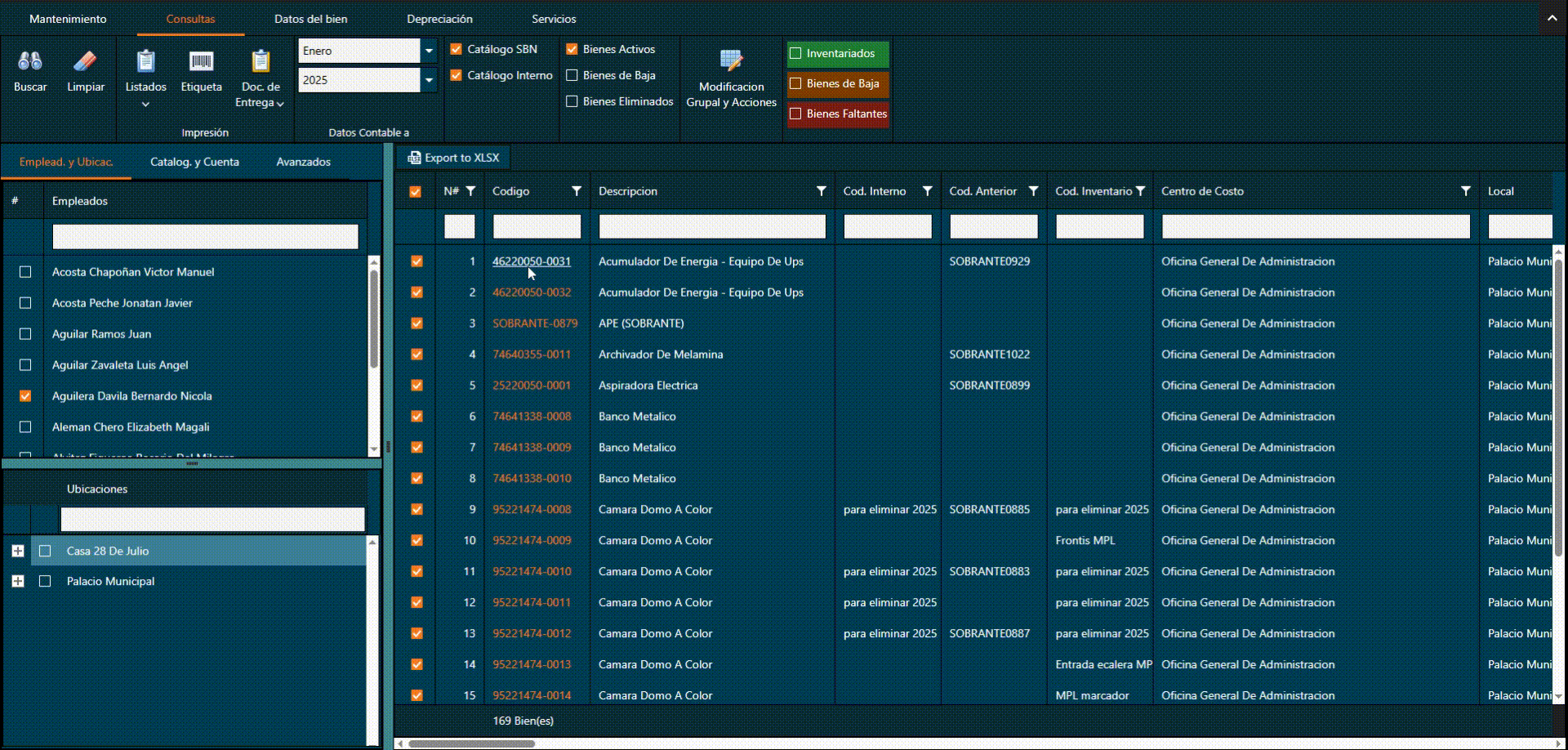This screenshot has width=1568, height=750.
Task: Select Aspiradora Electrica description cell
Action: (648, 386)
